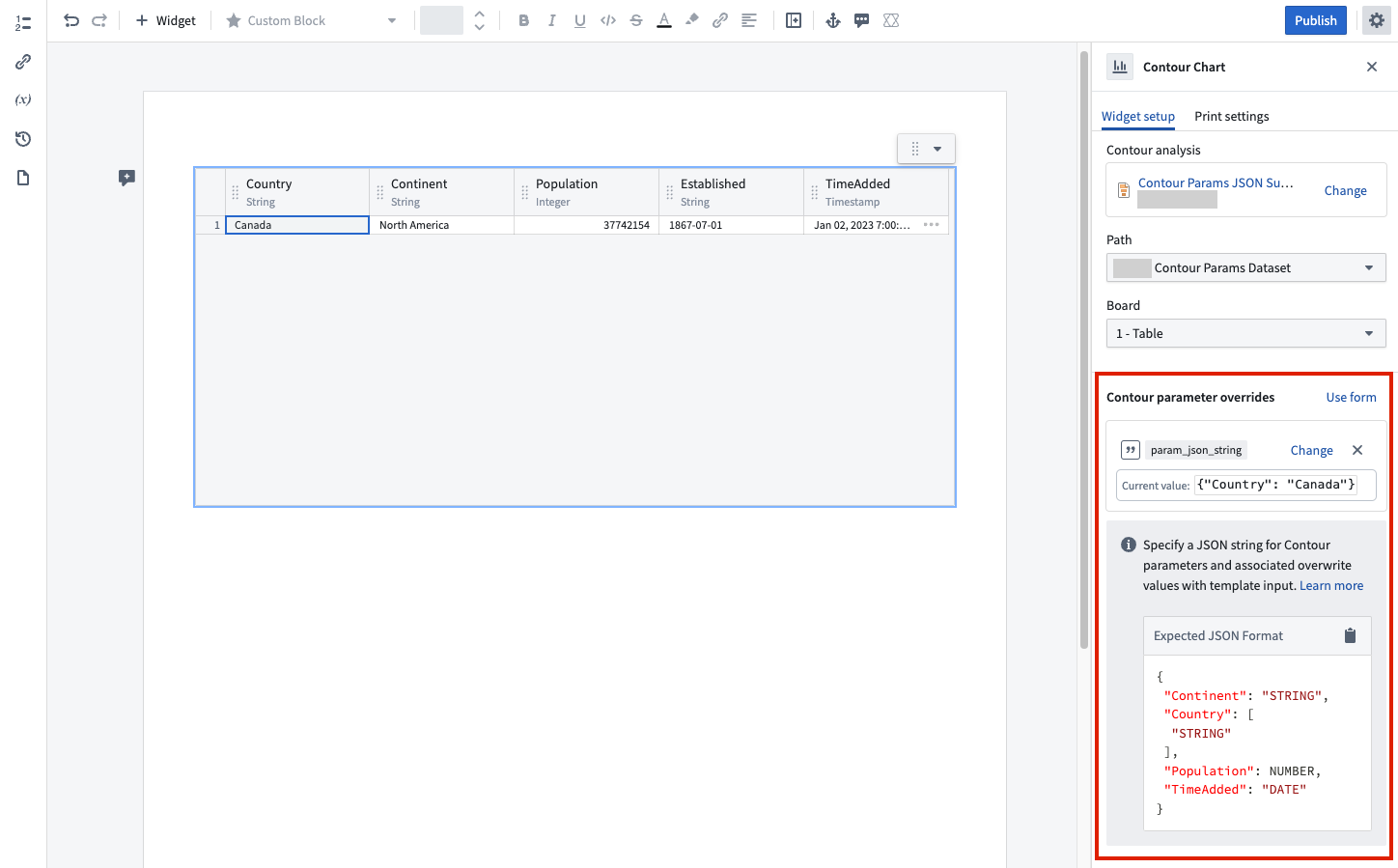Open the variables (x) sidebar panel

23,99
